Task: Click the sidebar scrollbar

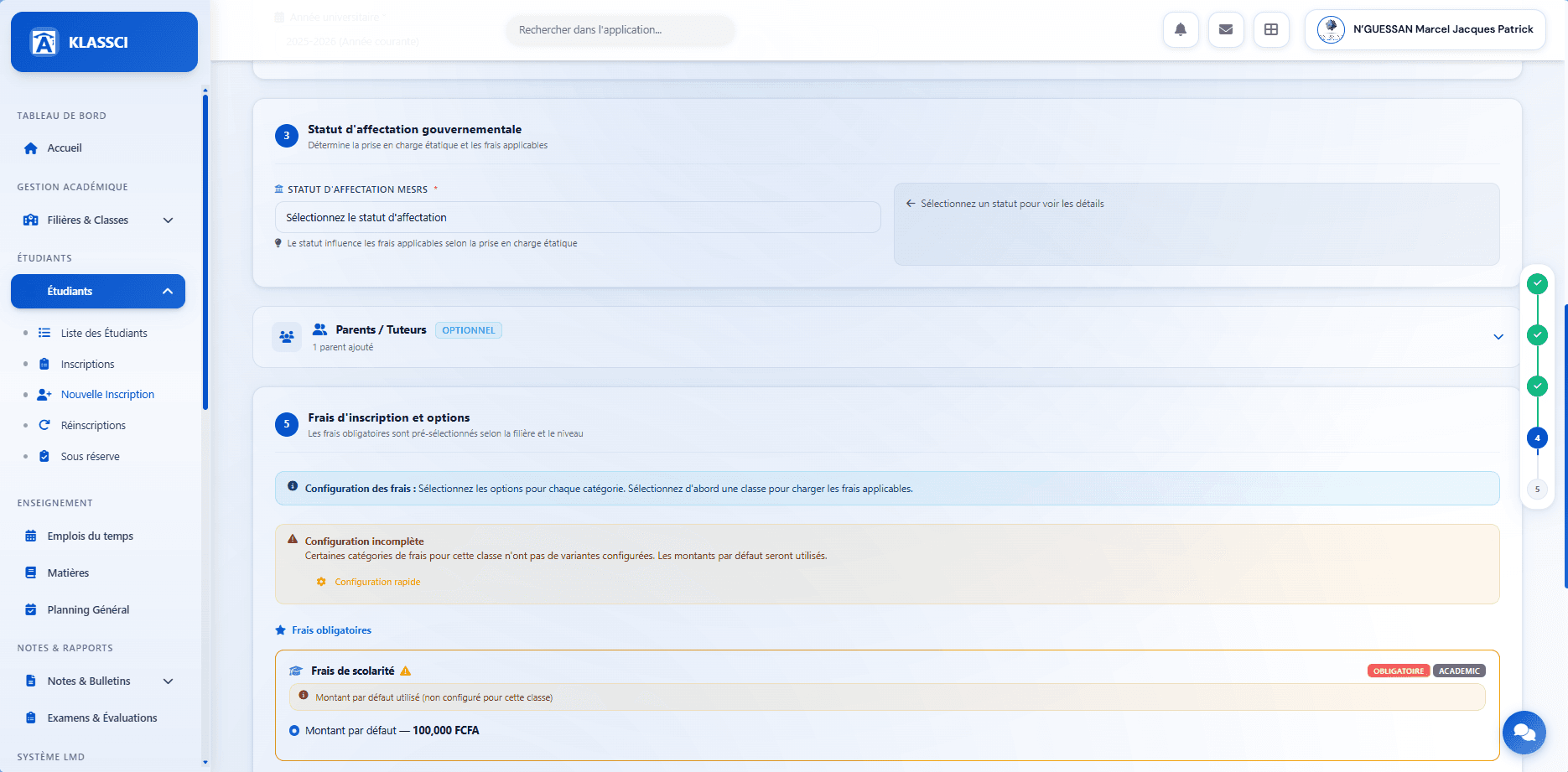Action: (x=205, y=251)
